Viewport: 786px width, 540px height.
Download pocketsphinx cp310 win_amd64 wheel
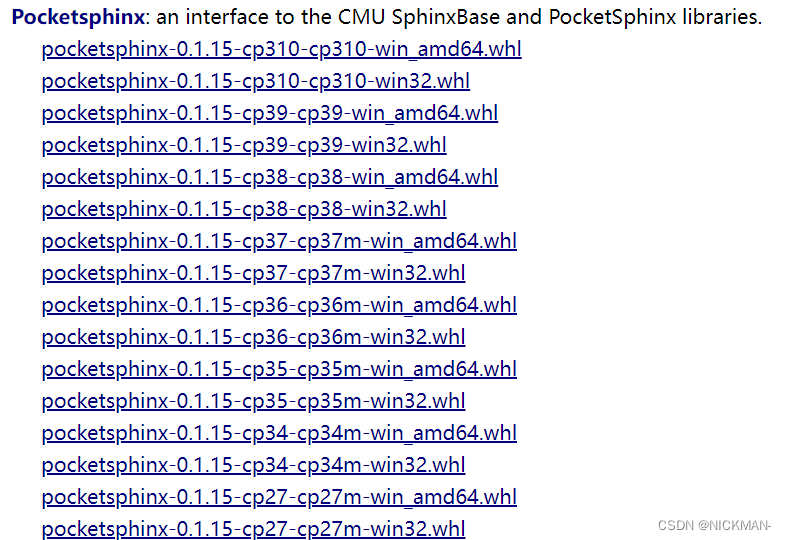281,50
